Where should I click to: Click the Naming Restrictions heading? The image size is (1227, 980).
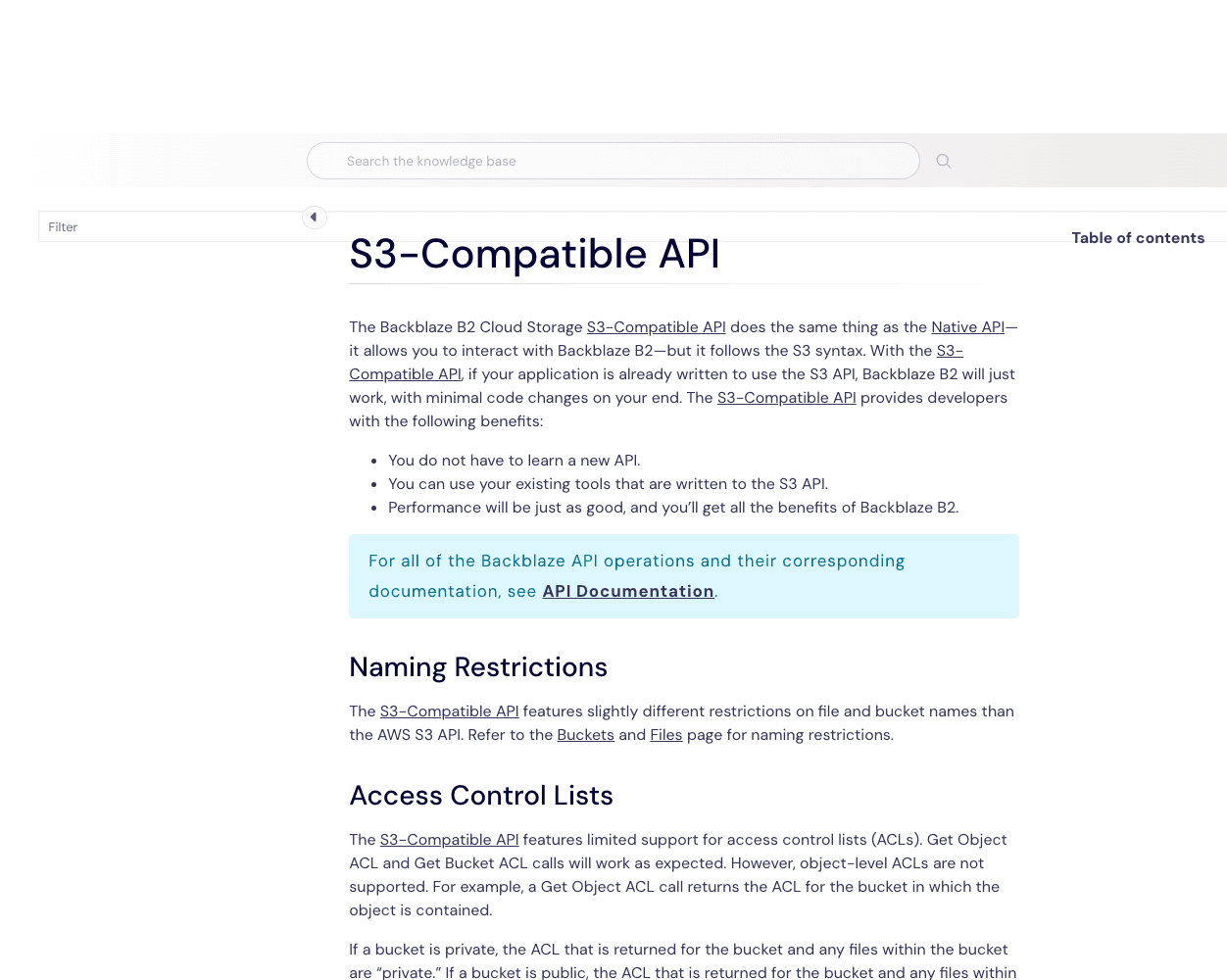pos(478,667)
